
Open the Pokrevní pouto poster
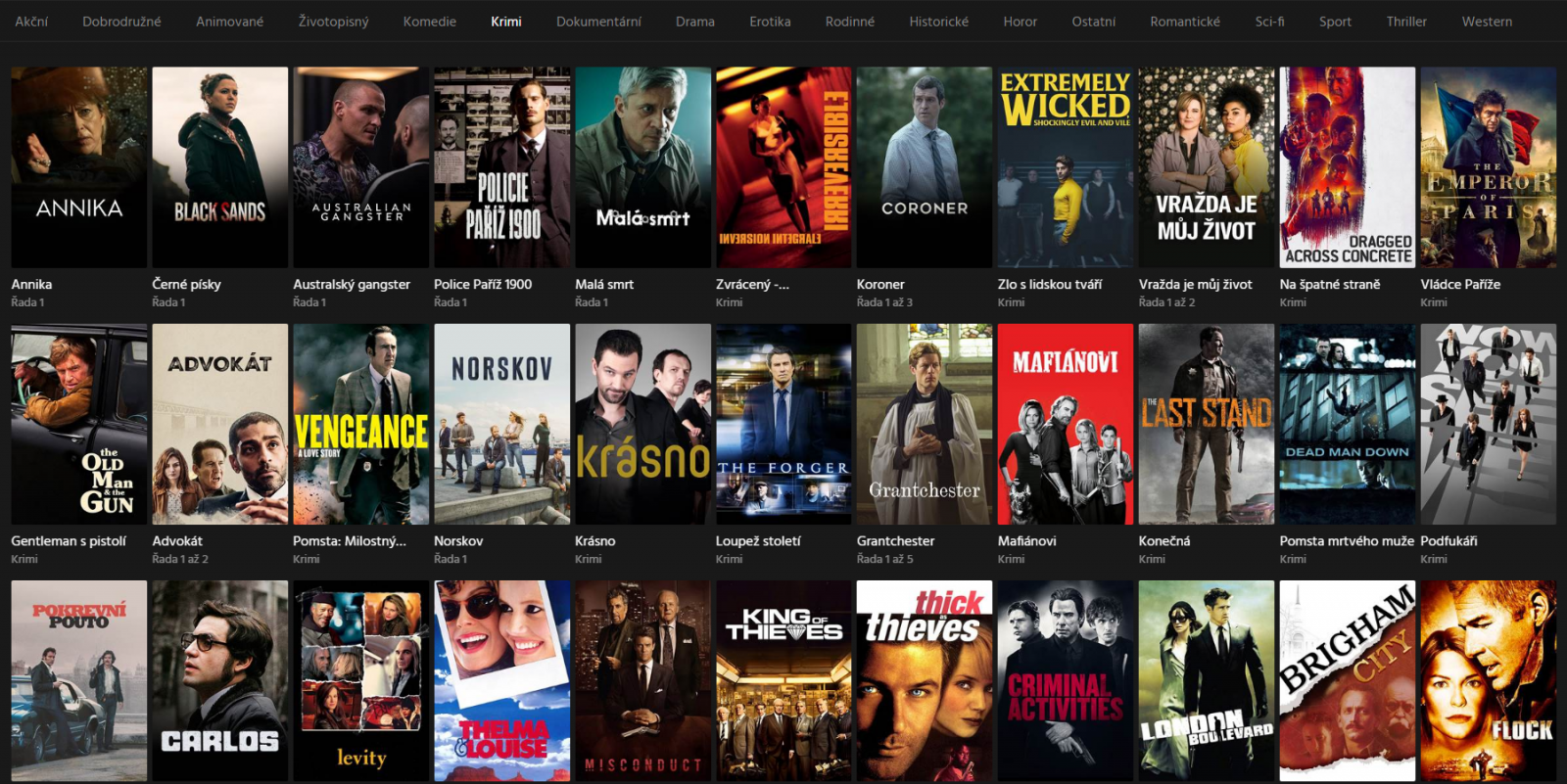79,681
